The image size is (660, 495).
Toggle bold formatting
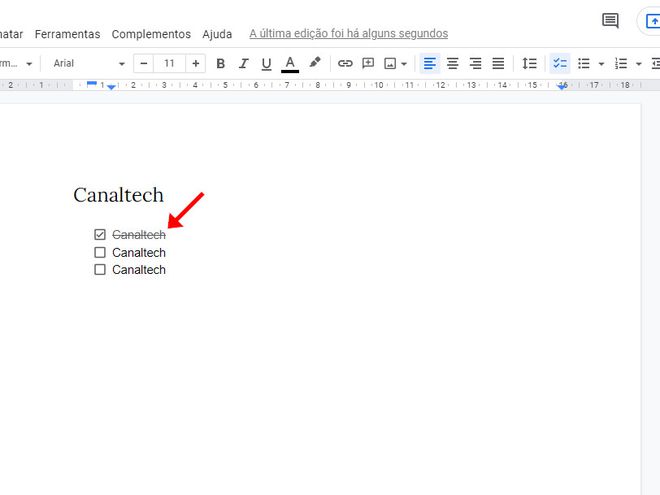pos(220,64)
